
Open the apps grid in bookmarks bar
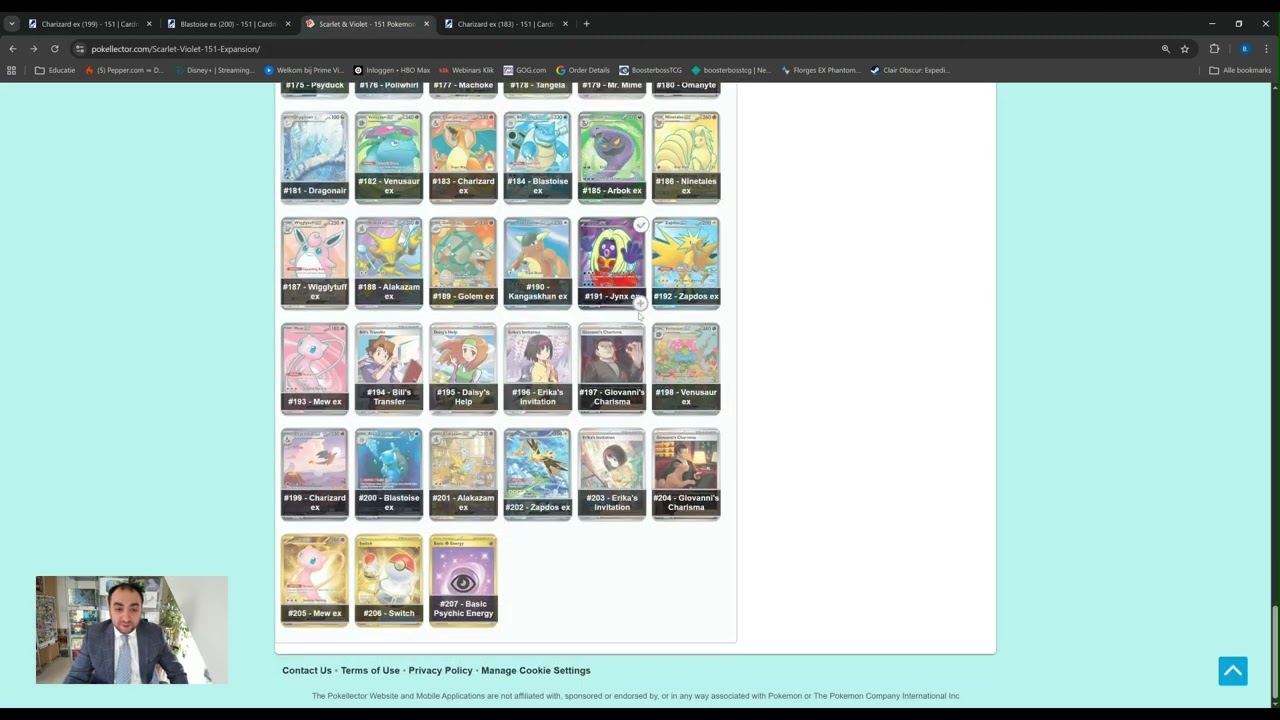click(12, 70)
